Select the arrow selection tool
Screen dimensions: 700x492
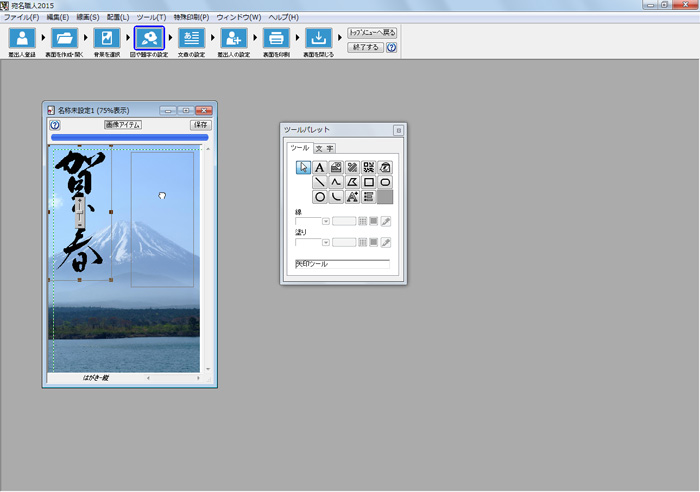click(304, 167)
